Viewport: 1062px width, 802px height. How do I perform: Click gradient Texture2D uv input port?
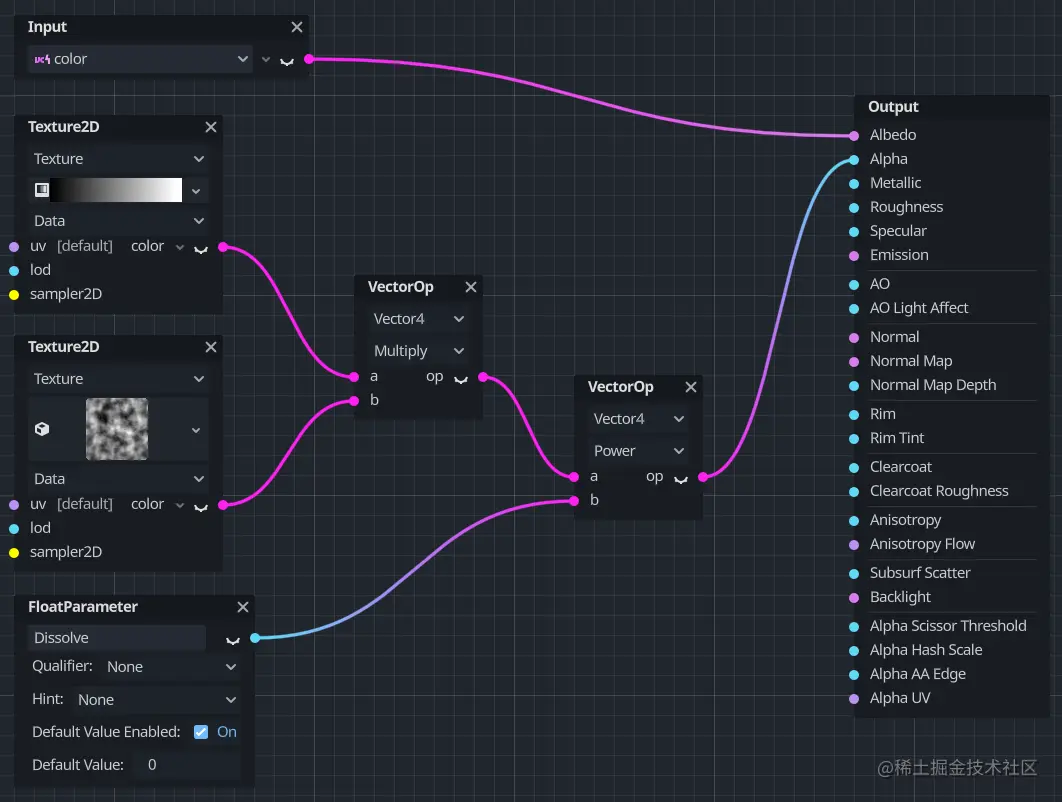point(14,247)
